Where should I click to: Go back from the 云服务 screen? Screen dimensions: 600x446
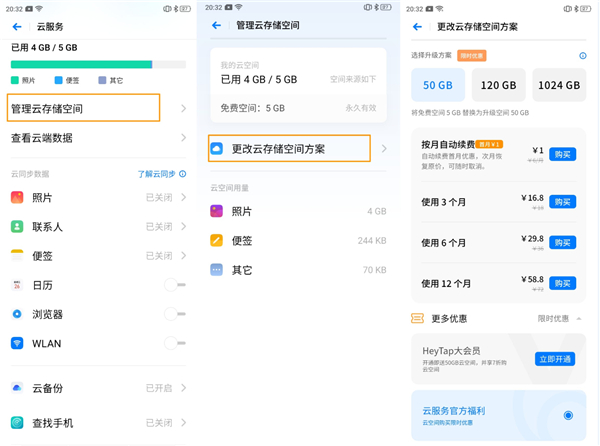(x=17, y=26)
